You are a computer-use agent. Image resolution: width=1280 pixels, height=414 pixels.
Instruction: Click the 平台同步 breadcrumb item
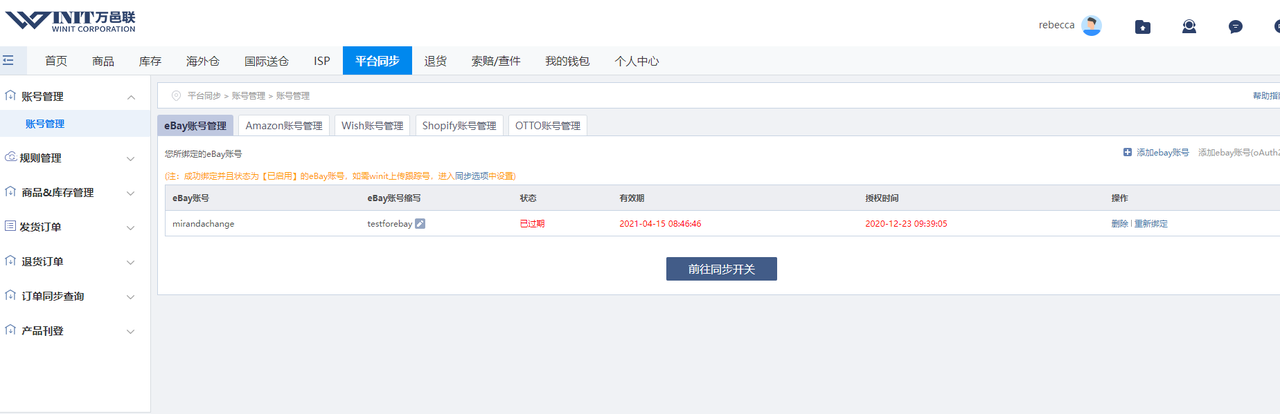tap(204, 96)
